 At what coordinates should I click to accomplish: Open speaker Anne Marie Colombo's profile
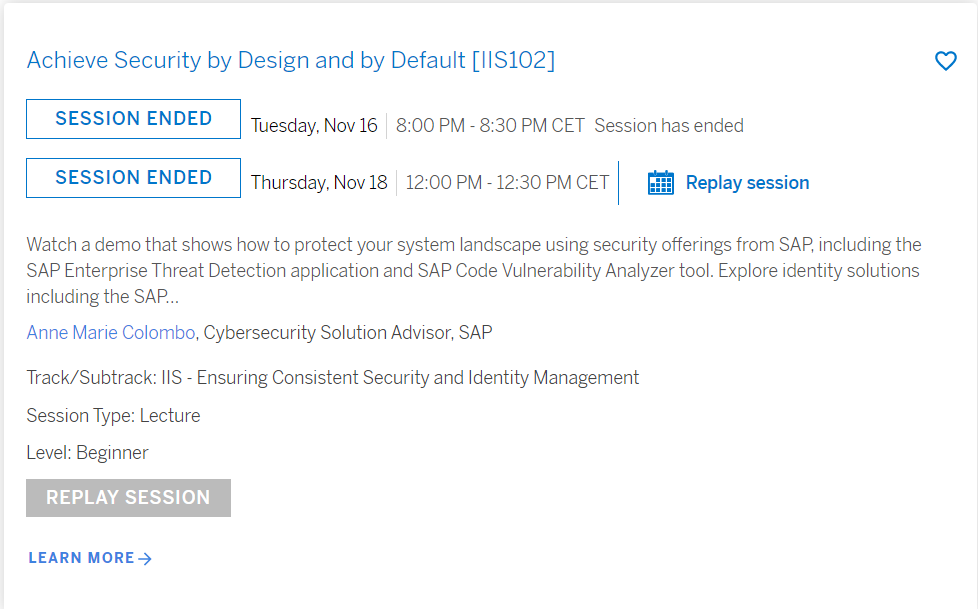[111, 333]
